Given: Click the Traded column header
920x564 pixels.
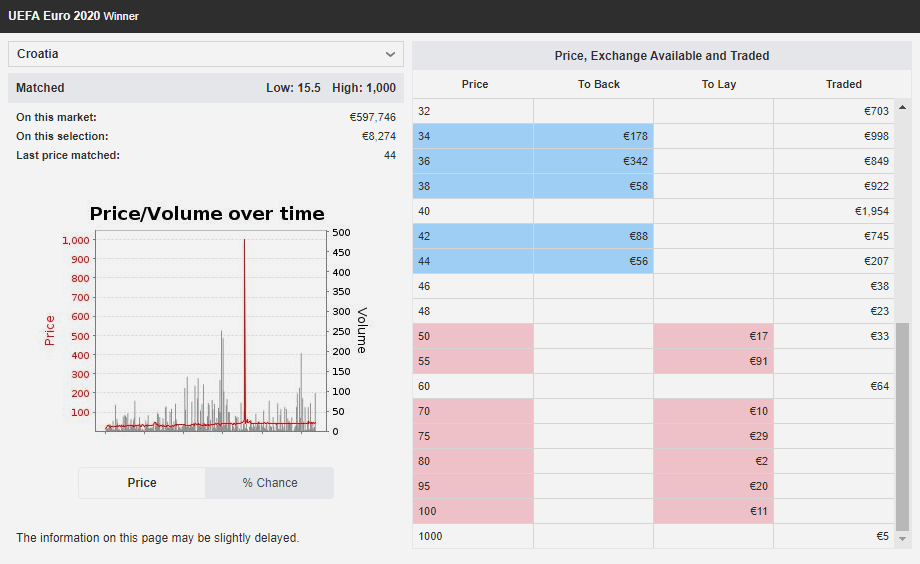Looking at the screenshot, I should tap(844, 85).
